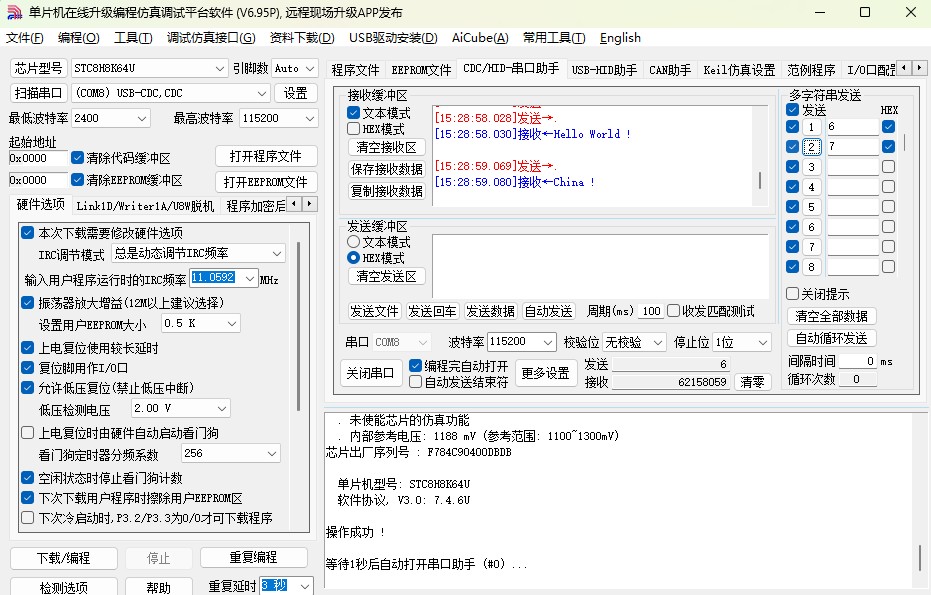Image resolution: width=931 pixels, height=595 pixels.
Task: Switch to the 程序文件 tab
Action: pos(355,69)
